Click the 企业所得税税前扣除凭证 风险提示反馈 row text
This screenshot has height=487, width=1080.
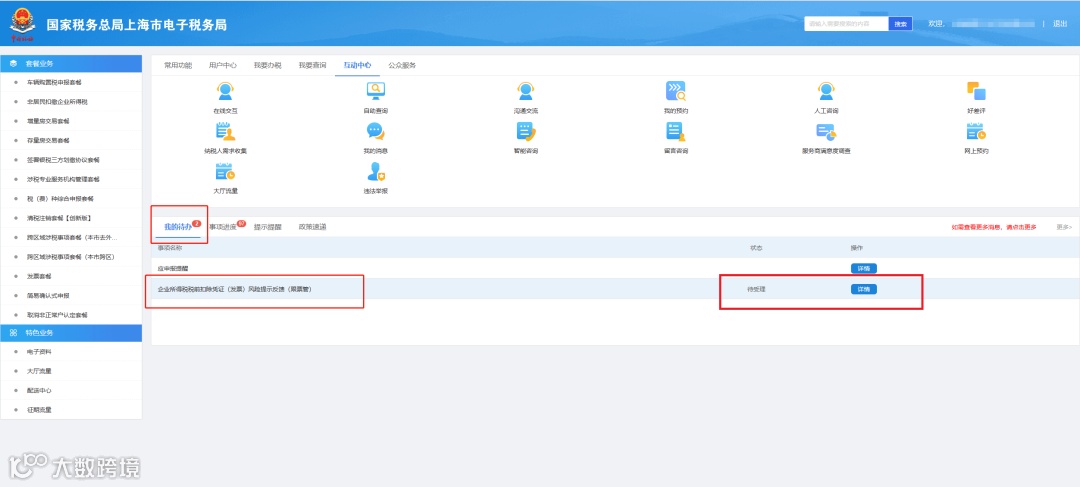tap(235, 289)
